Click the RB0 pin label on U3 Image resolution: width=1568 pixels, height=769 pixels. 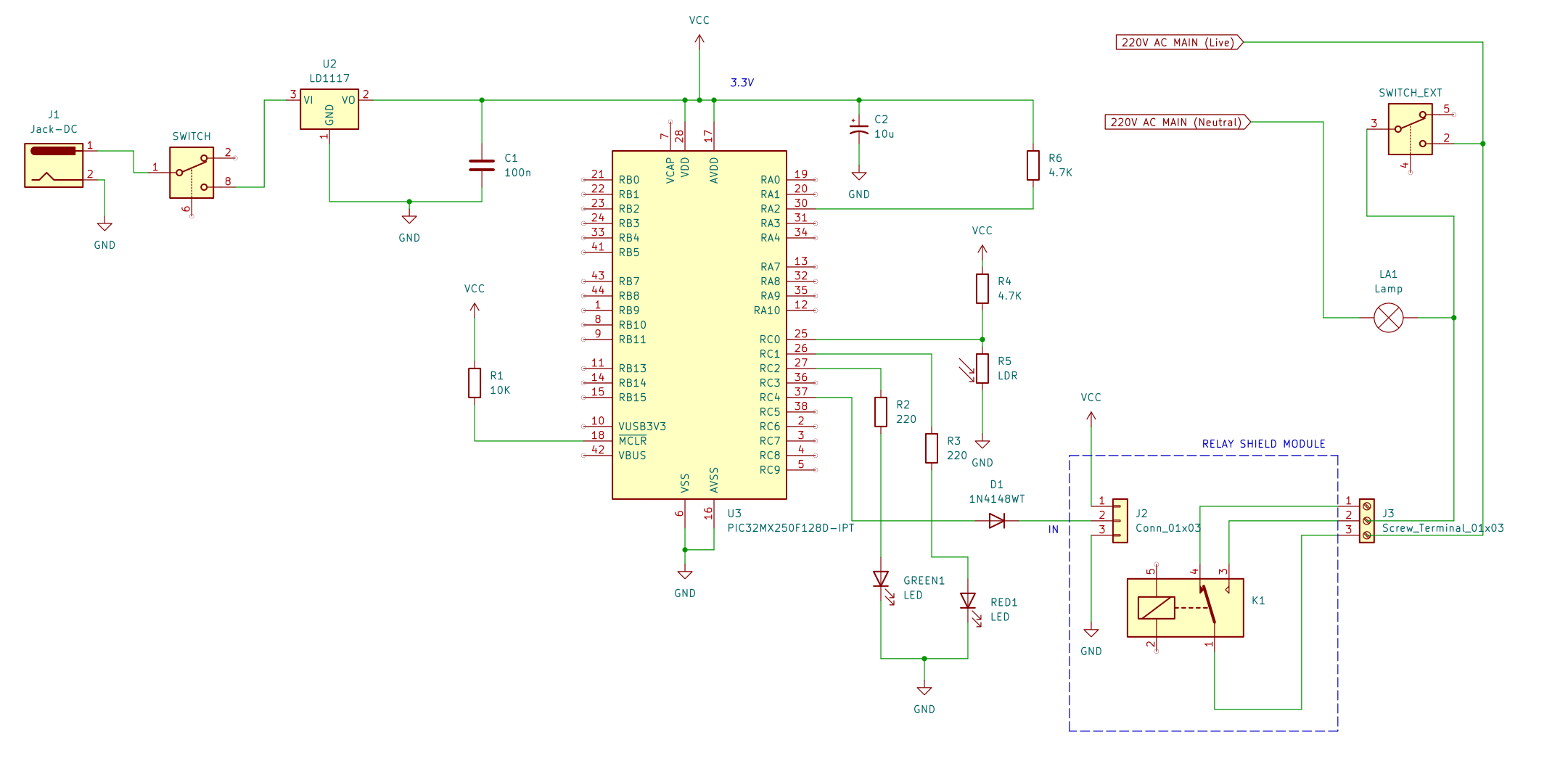click(629, 180)
